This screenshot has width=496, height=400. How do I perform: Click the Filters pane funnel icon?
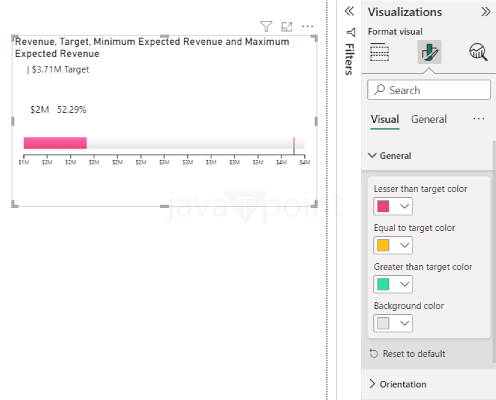point(351,32)
